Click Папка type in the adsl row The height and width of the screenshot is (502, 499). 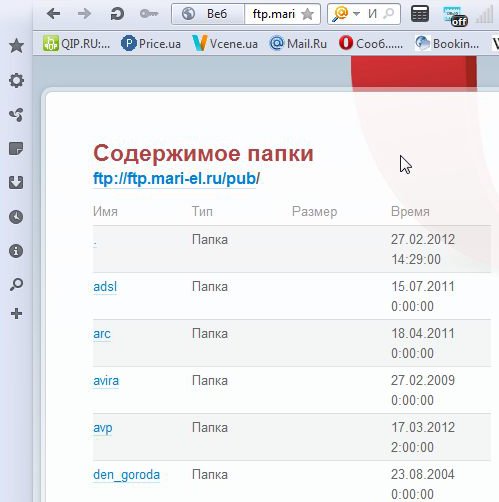tap(210, 287)
